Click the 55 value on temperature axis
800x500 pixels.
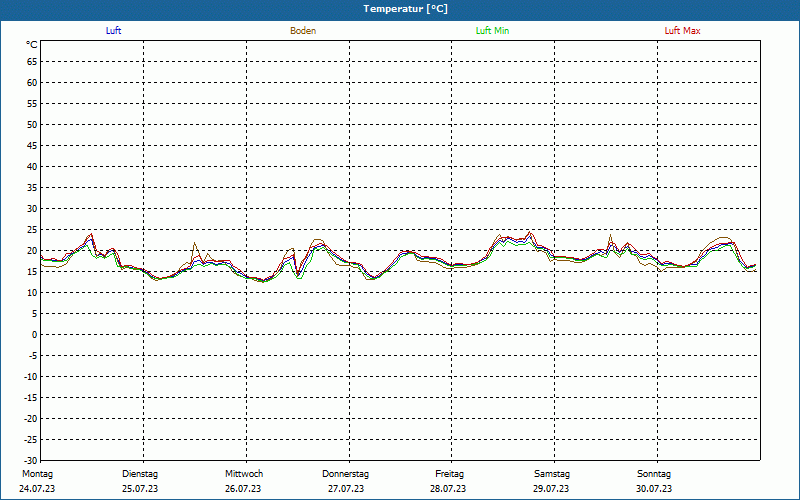coord(32,104)
